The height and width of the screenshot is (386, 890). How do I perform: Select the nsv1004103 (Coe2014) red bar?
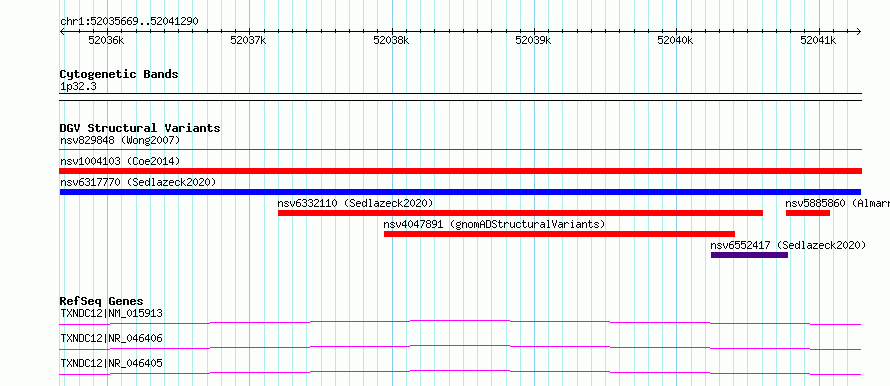click(x=460, y=171)
